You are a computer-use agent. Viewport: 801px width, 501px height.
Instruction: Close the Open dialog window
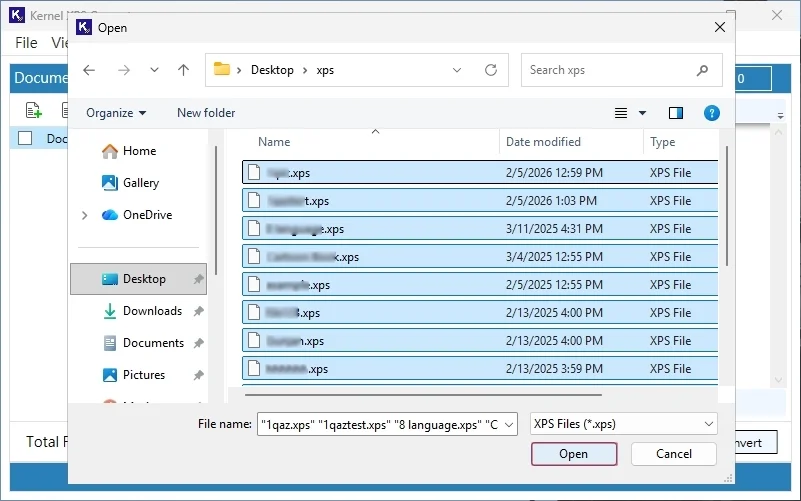[720, 27]
